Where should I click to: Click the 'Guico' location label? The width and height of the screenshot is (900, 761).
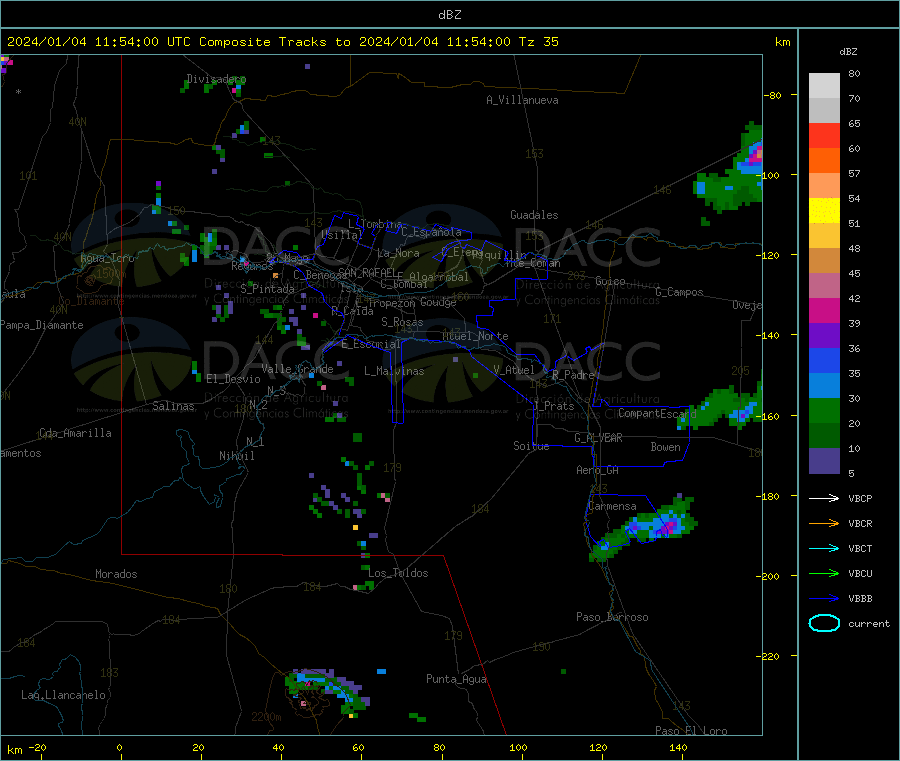point(610,281)
